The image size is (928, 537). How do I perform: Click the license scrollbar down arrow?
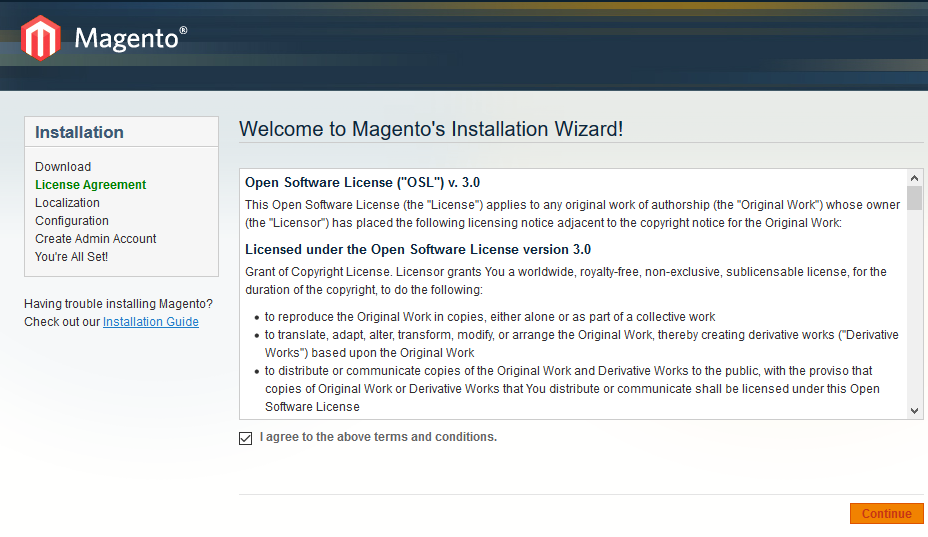[914, 410]
